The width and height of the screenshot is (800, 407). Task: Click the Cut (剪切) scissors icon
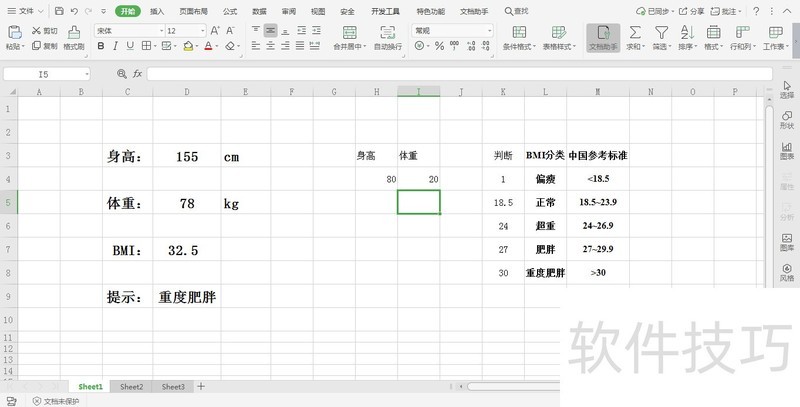[36, 31]
